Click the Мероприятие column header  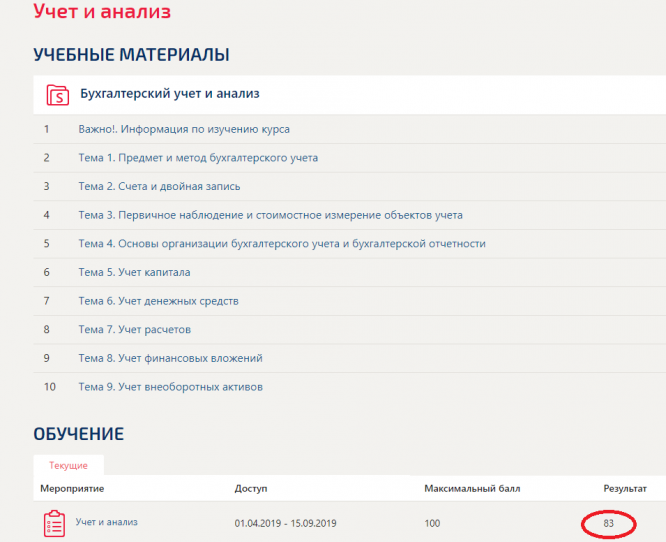[72, 489]
